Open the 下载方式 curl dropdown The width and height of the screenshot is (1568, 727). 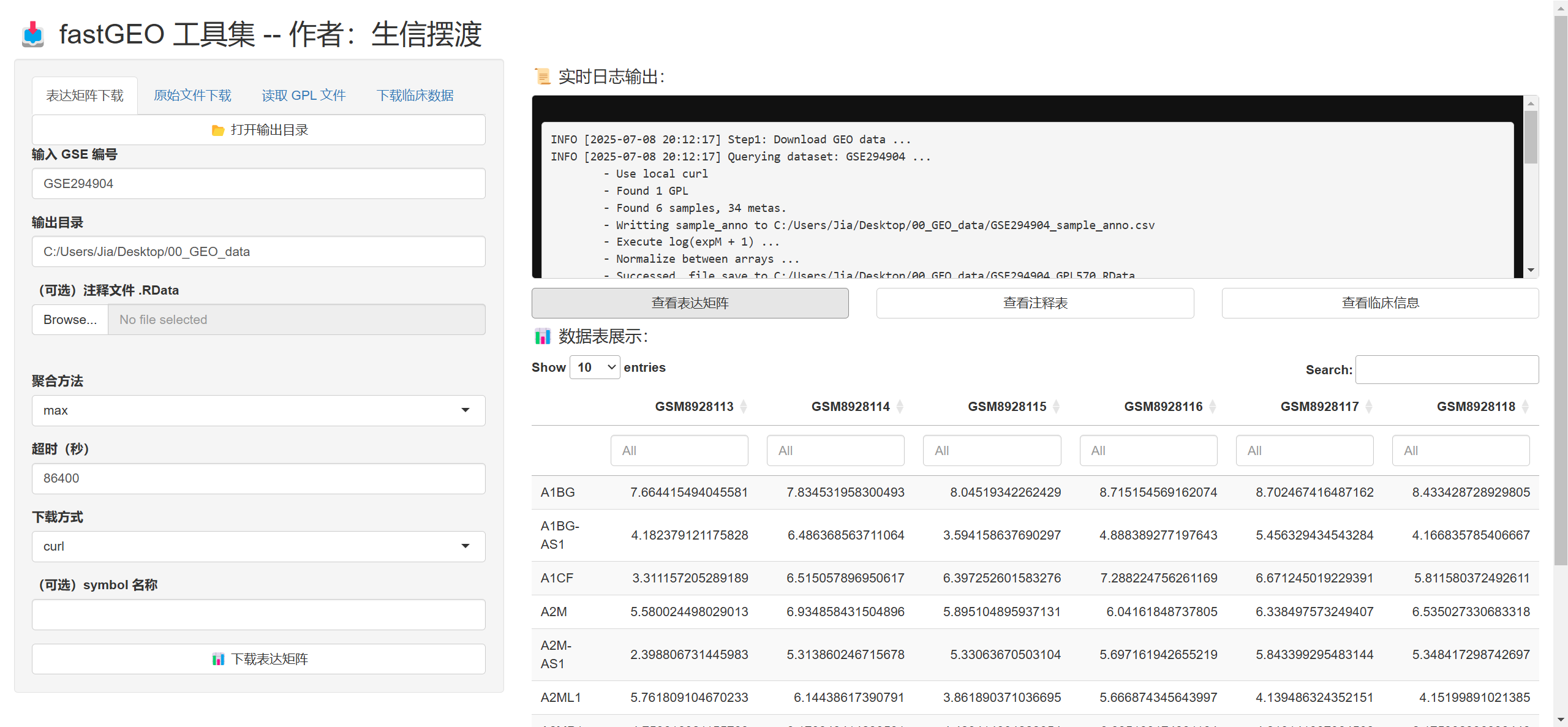[x=258, y=546]
